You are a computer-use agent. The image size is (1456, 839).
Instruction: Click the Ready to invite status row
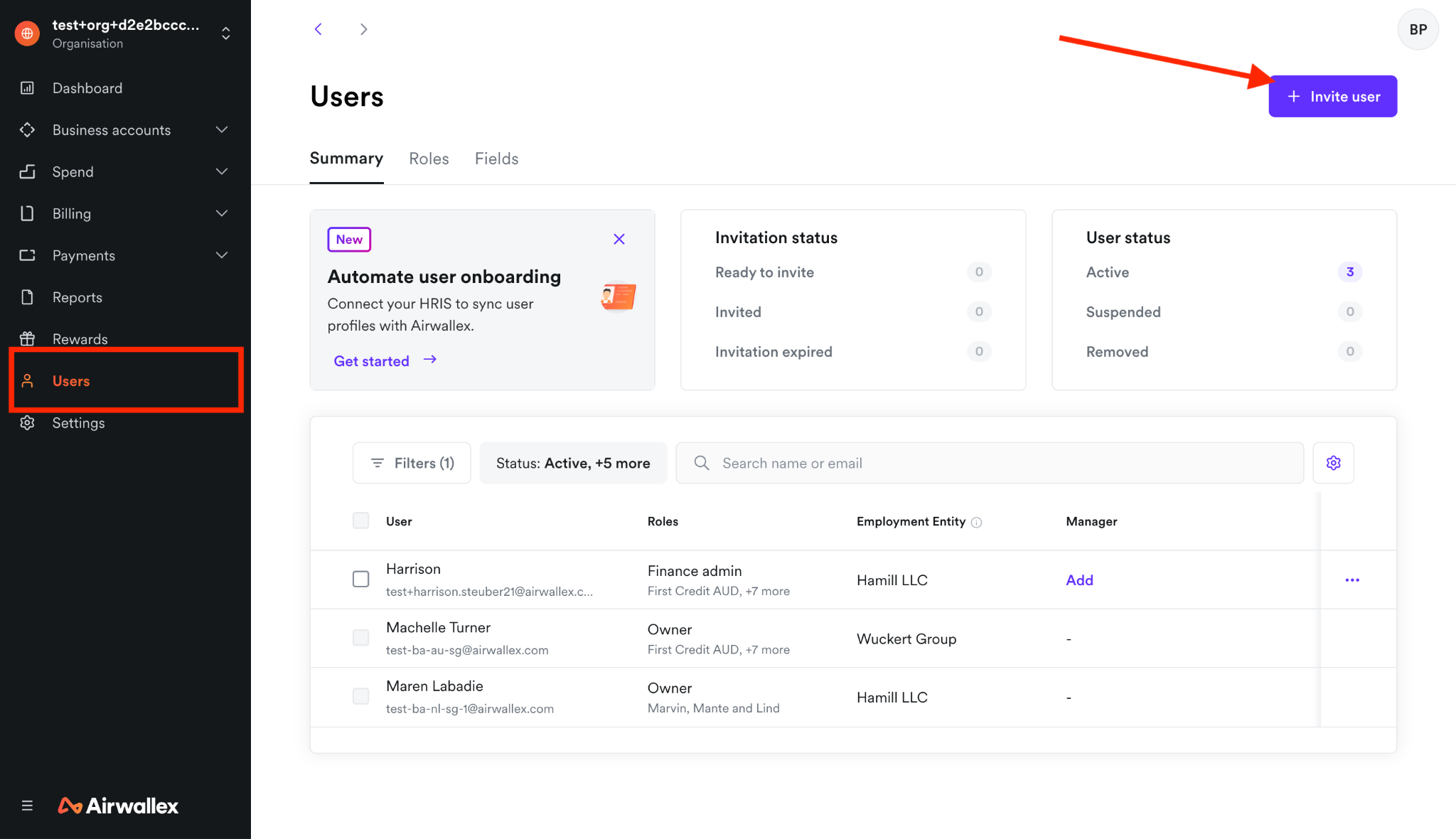(x=853, y=272)
